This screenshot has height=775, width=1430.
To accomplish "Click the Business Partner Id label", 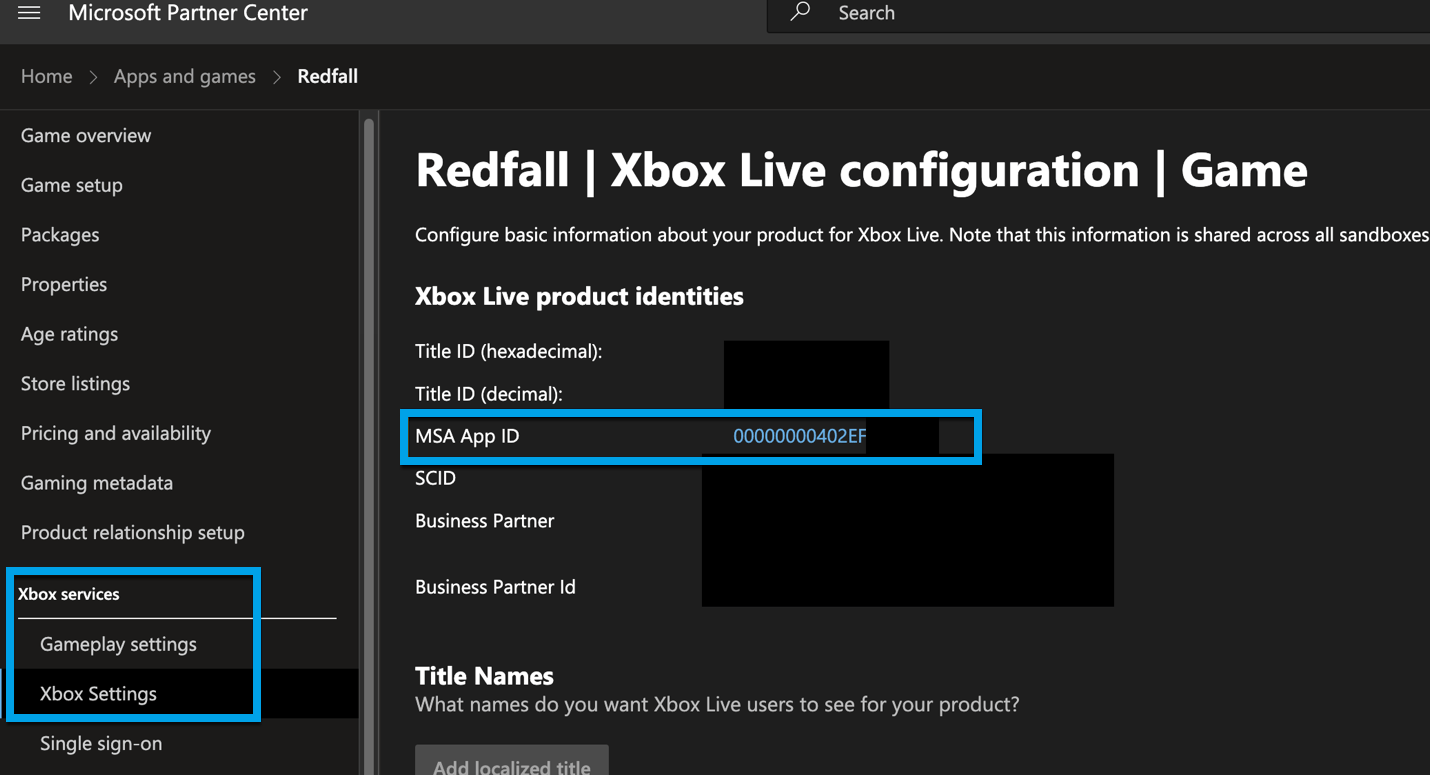I will [x=495, y=587].
